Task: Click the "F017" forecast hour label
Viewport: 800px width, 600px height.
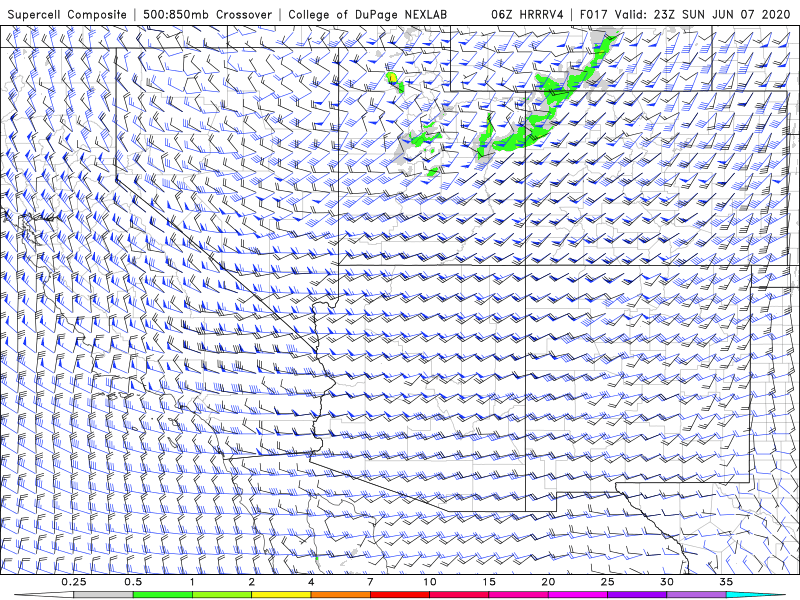Action: 594,14
